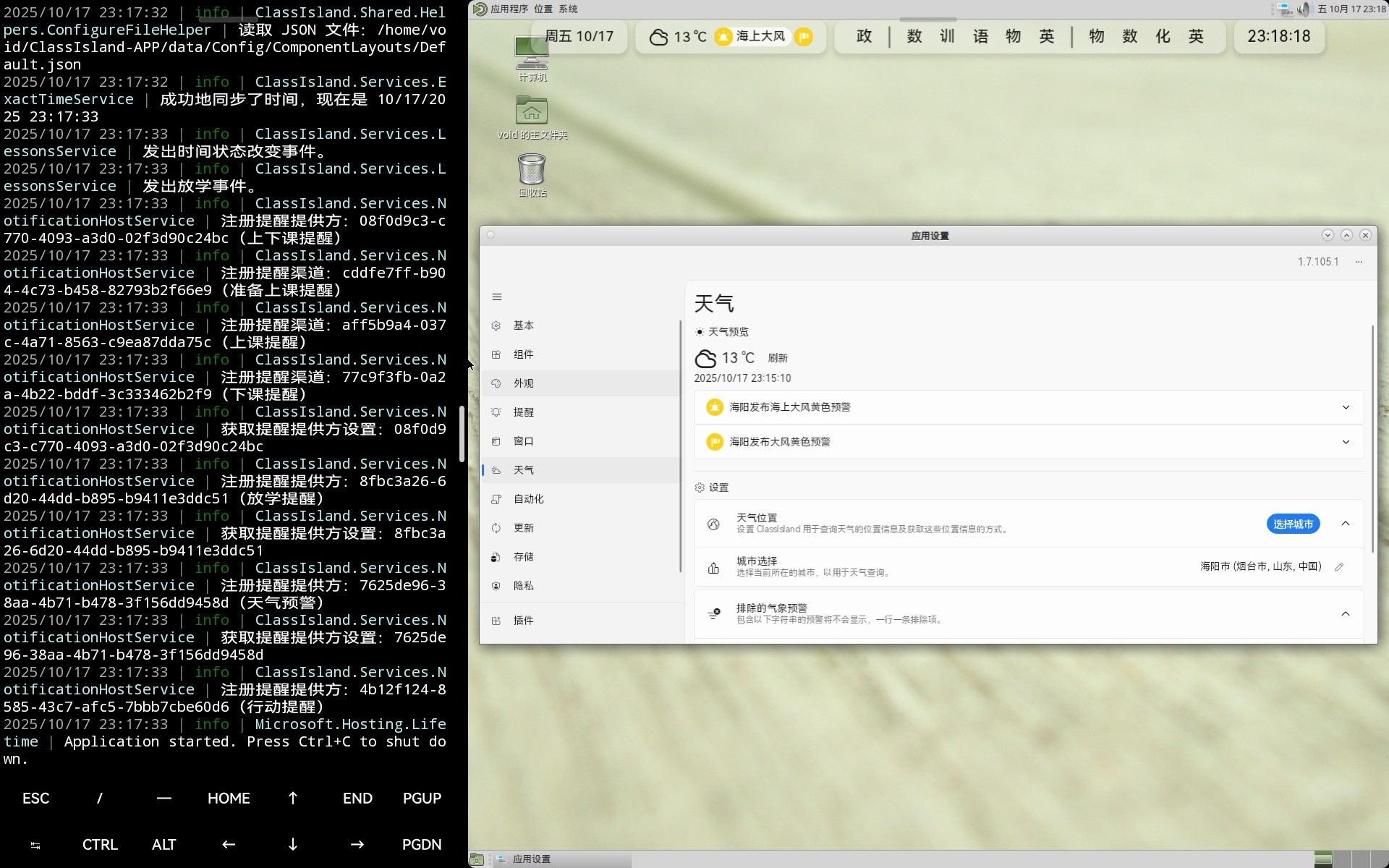Open the 基本 settings page
Image resolution: width=1389 pixels, height=868 pixels.
click(x=523, y=325)
